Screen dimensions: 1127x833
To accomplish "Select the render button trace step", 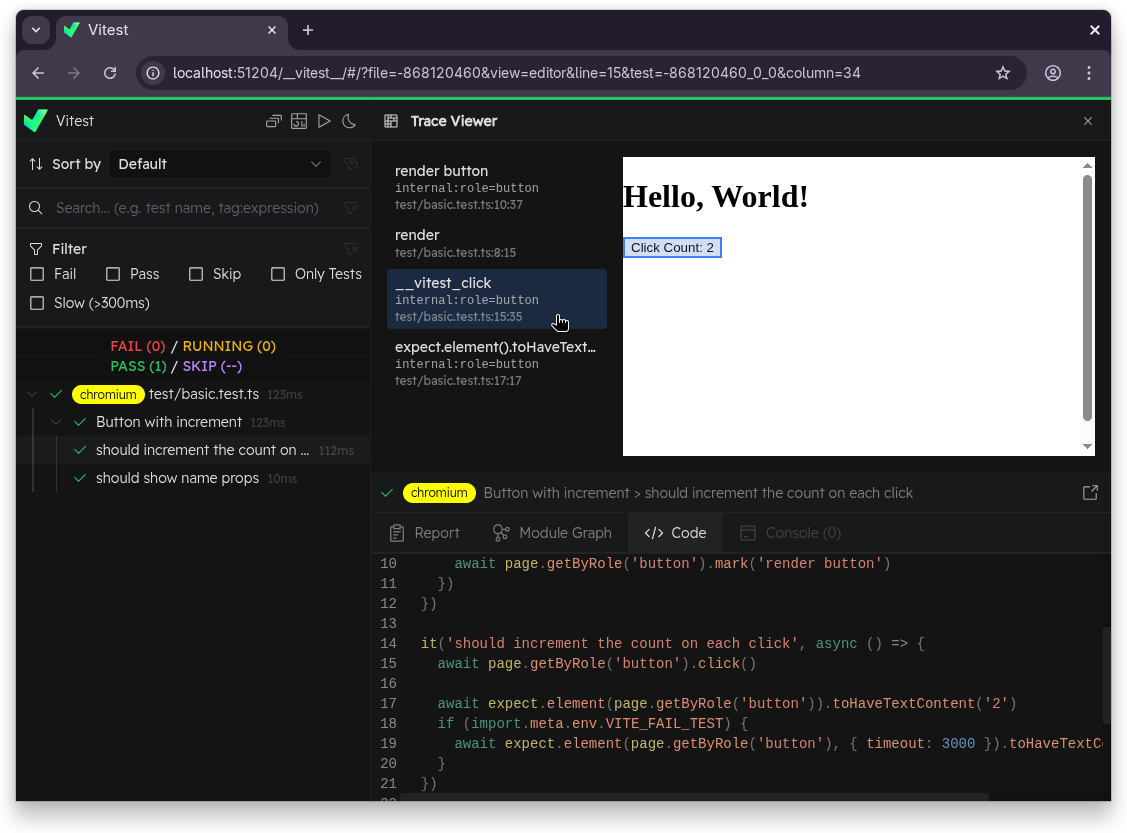I will (496, 186).
